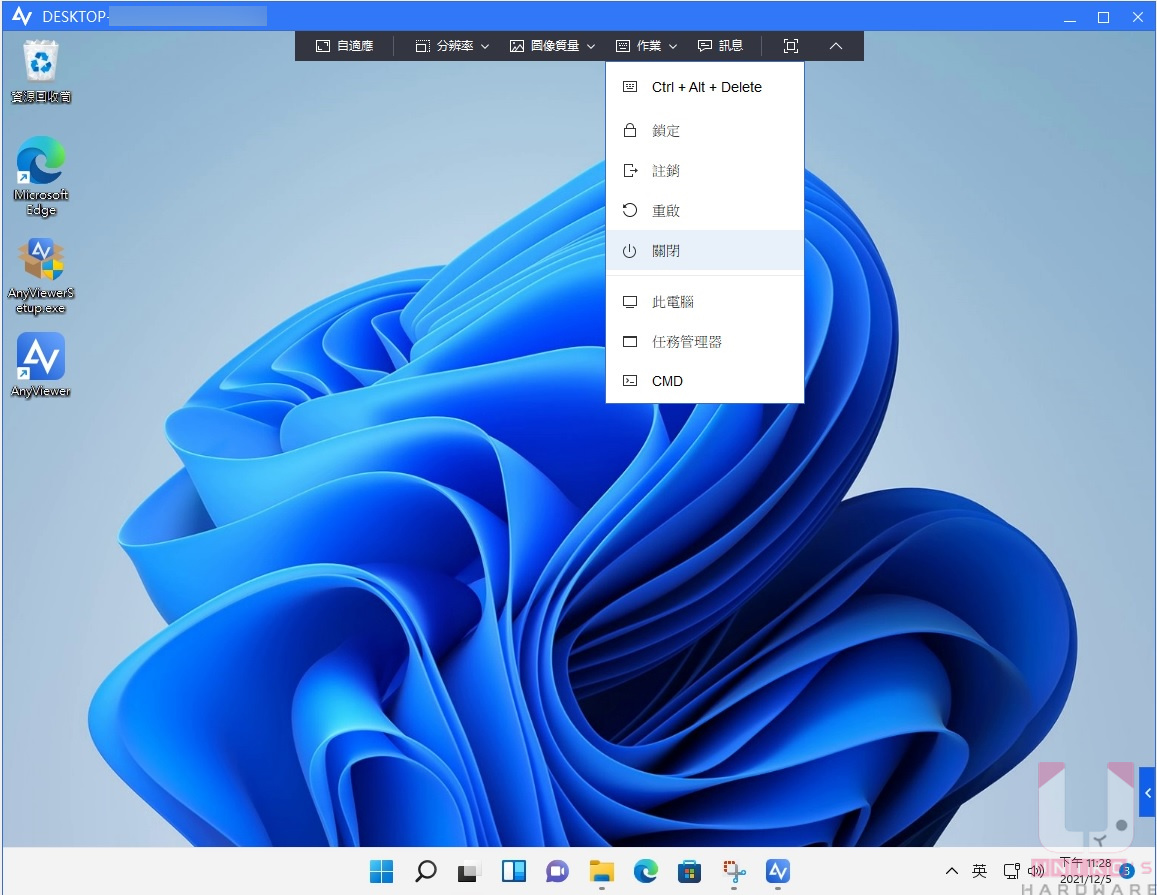The width and height of the screenshot is (1157, 895).
Task: Select the AnyViewerSetup.exe desktop file
Action: pyautogui.click(x=41, y=276)
